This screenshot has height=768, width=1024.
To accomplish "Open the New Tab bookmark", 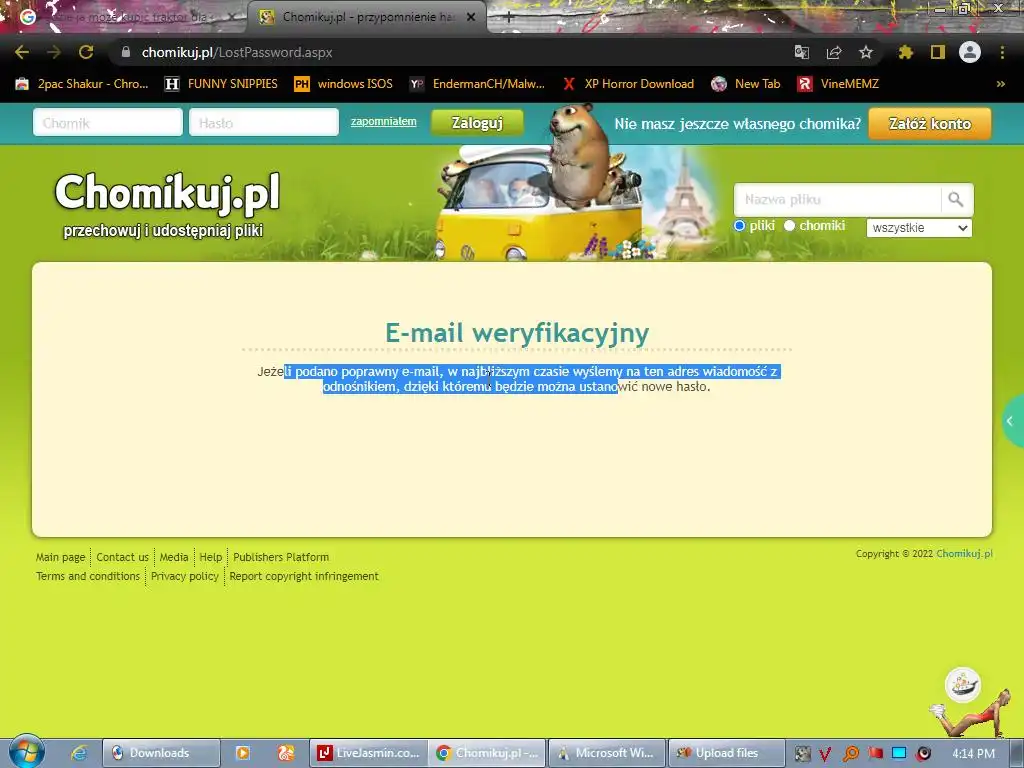I will 746,84.
